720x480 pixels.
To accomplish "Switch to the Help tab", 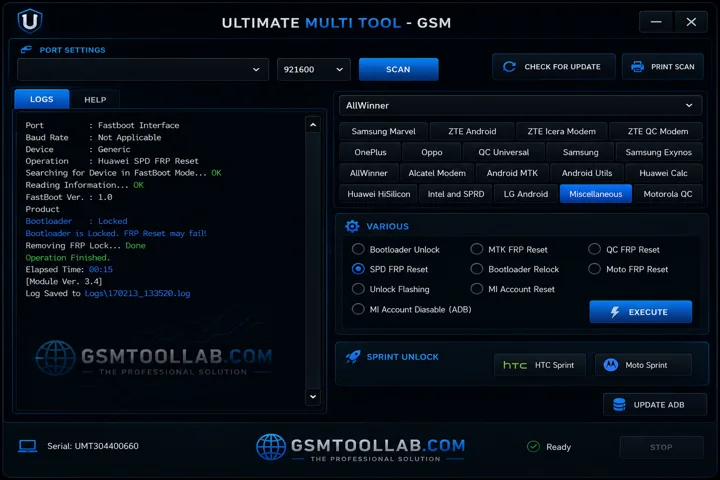I will [95, 100].
